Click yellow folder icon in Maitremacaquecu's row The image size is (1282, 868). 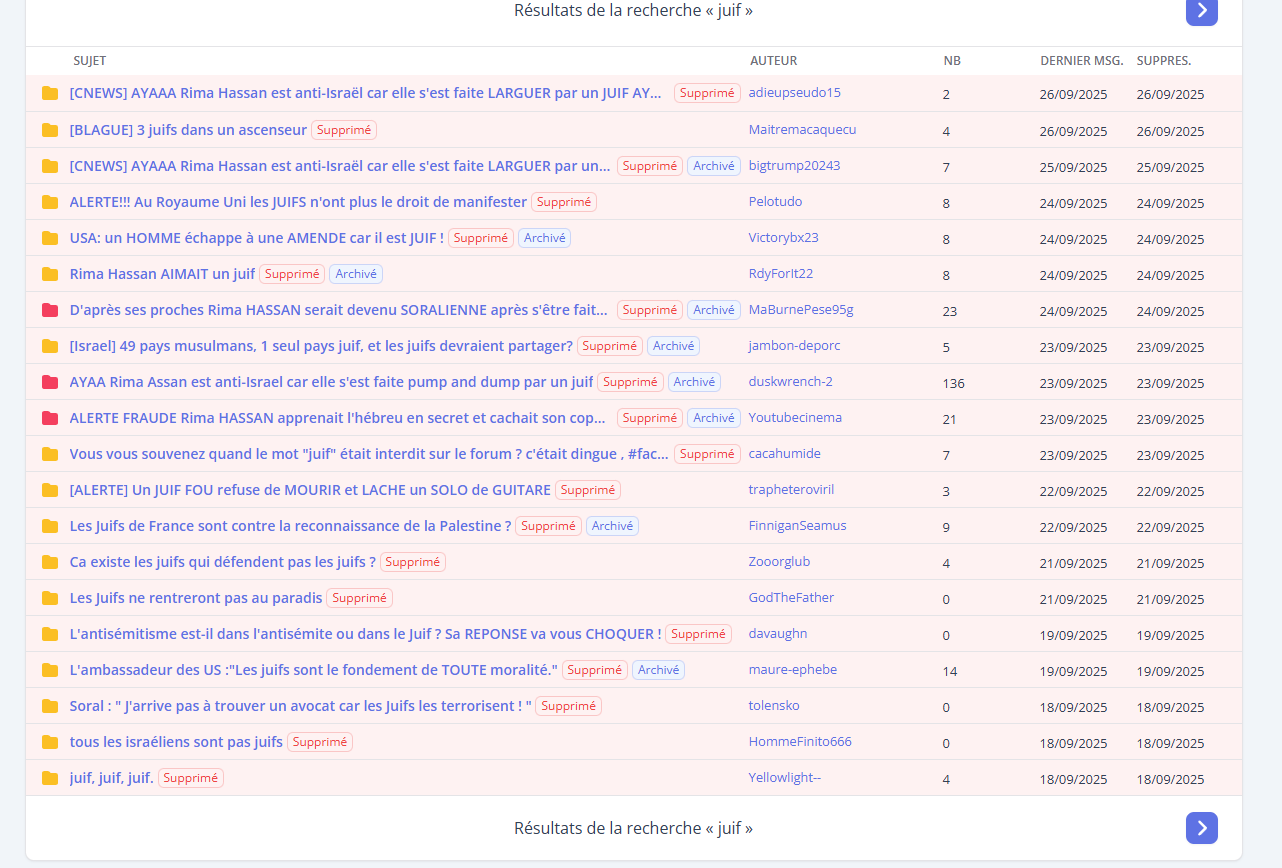pyautogui.click(x=50, y=130)
